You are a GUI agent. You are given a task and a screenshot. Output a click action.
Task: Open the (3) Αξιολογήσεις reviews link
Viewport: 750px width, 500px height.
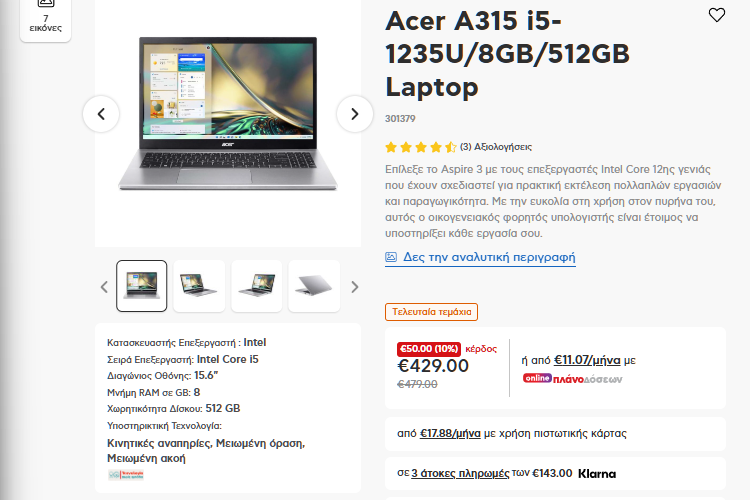point(496,147)
